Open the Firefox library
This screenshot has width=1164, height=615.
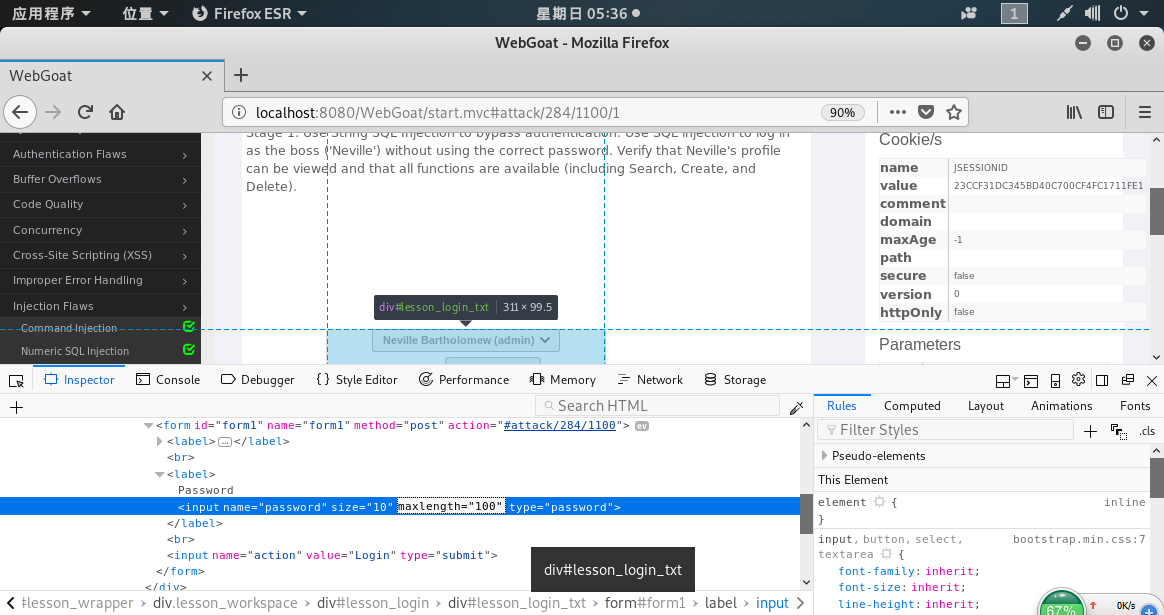click(1074, 112)
